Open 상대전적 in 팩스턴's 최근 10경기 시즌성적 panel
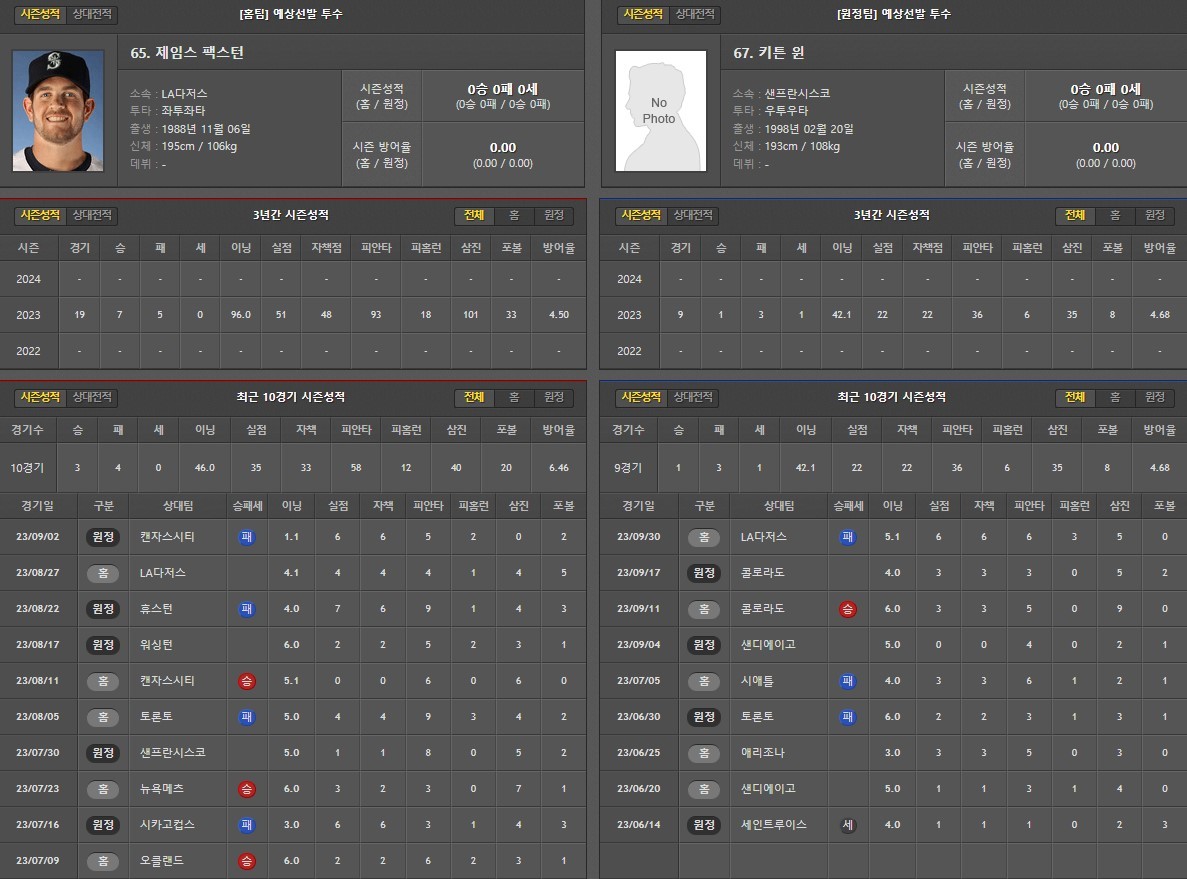This screenshot has width=1187, height=879. click(x=92, y=397)
